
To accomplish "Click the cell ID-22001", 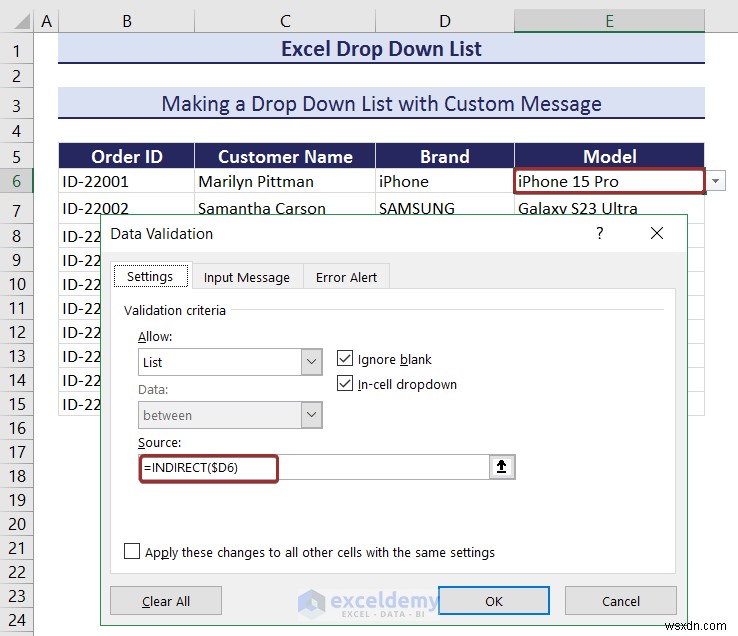I will point(126,181).
